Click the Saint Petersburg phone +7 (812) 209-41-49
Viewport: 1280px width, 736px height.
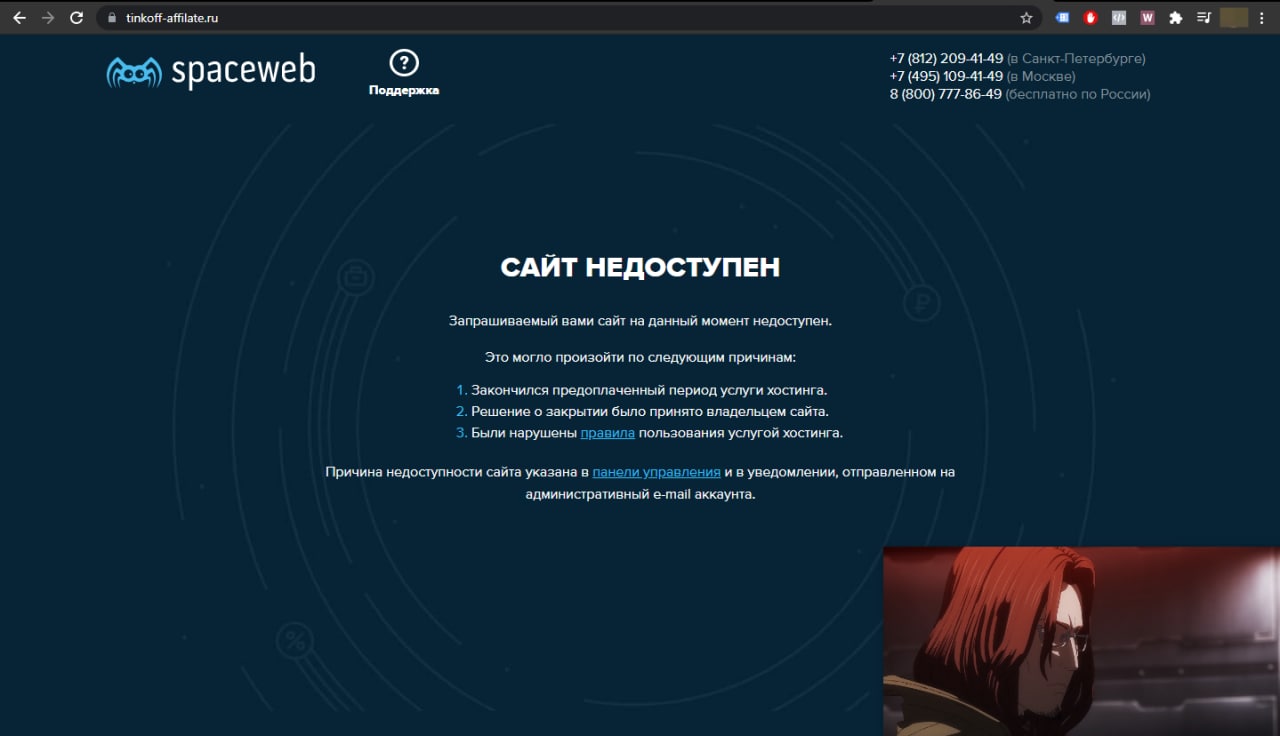(x=946, y=58)
